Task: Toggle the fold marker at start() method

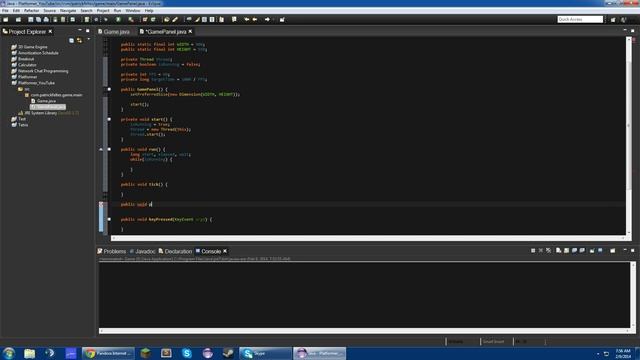Action: click(x=109, y=119)
